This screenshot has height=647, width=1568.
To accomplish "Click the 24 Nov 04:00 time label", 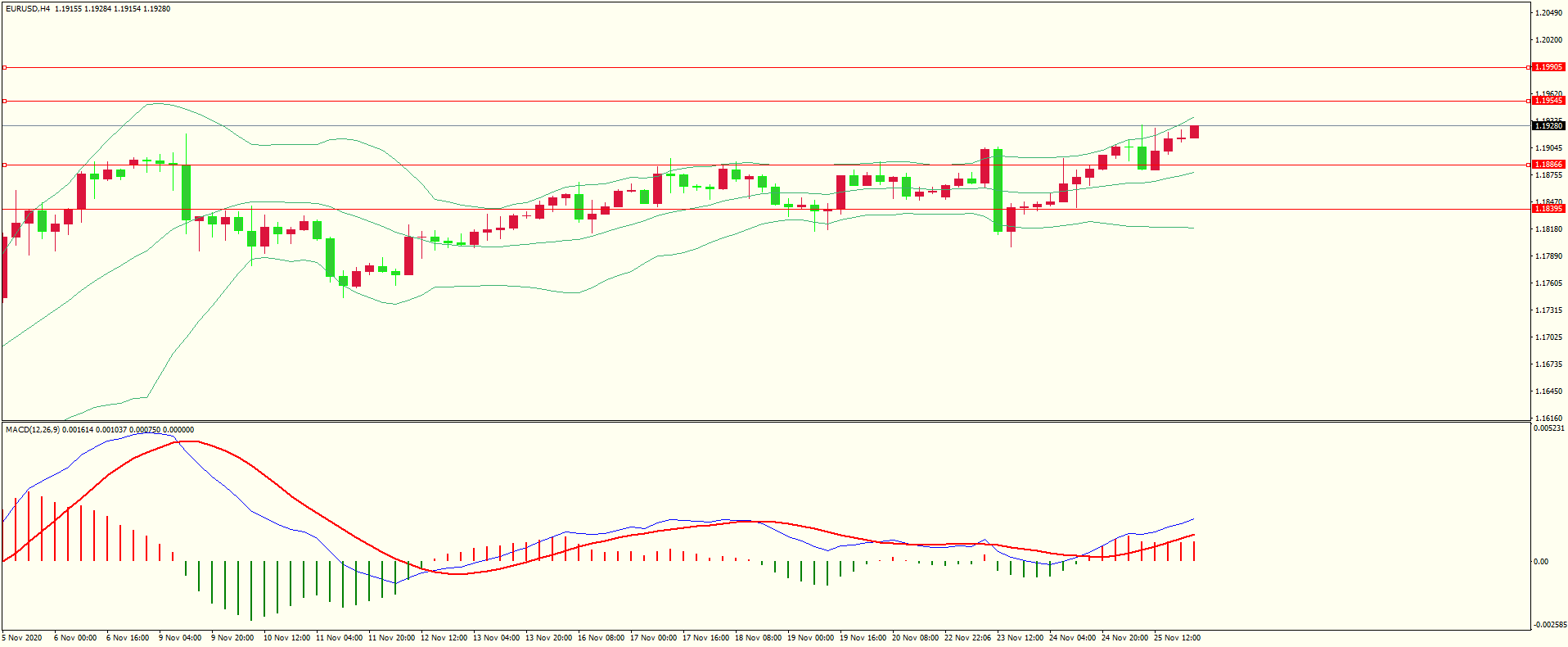I will pyautogui.click(x=1072, y=638).
